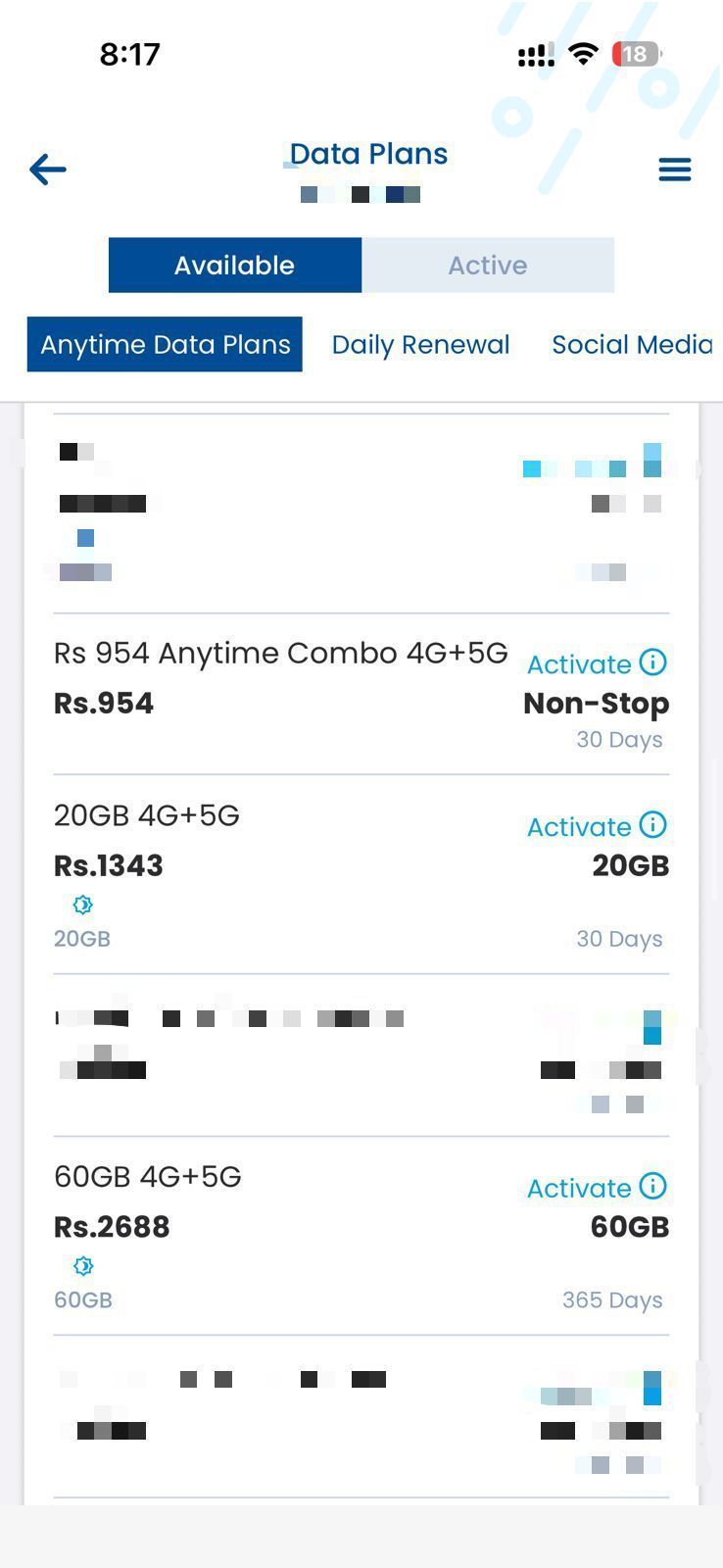Switch to the Active plans toggle
Viewport: 723px width, 1568px height.
pos(488,265)
